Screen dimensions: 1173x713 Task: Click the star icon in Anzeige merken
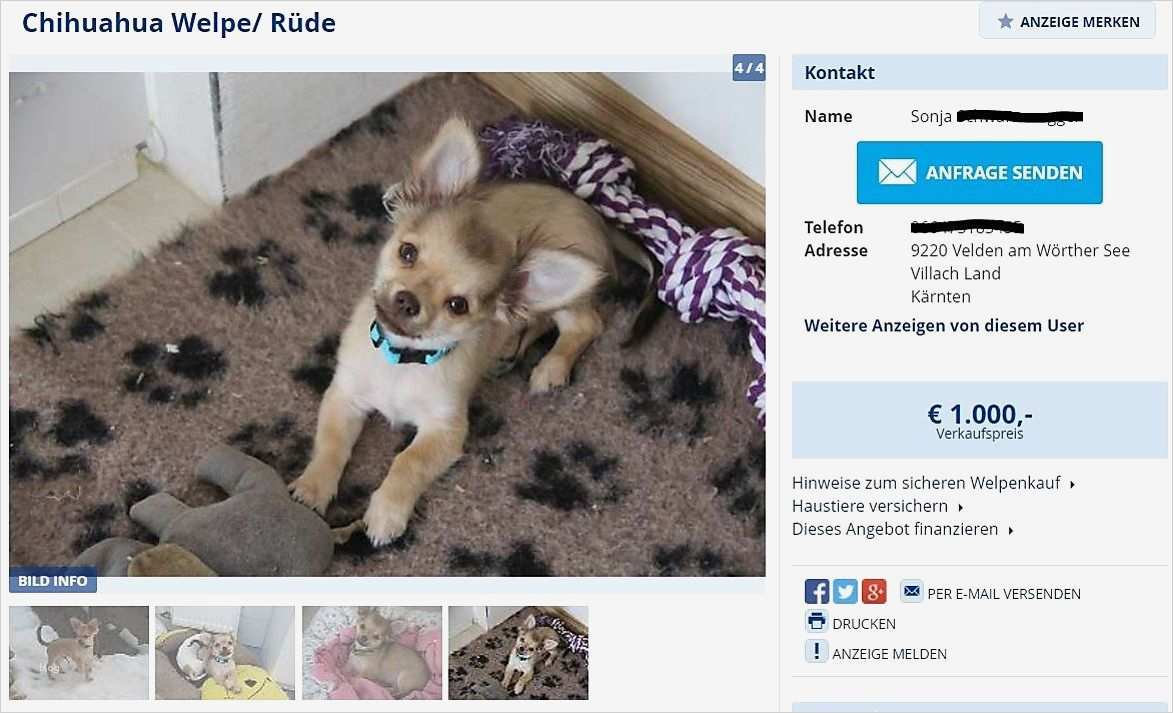pyautogui.click(x=1005, y=21)
